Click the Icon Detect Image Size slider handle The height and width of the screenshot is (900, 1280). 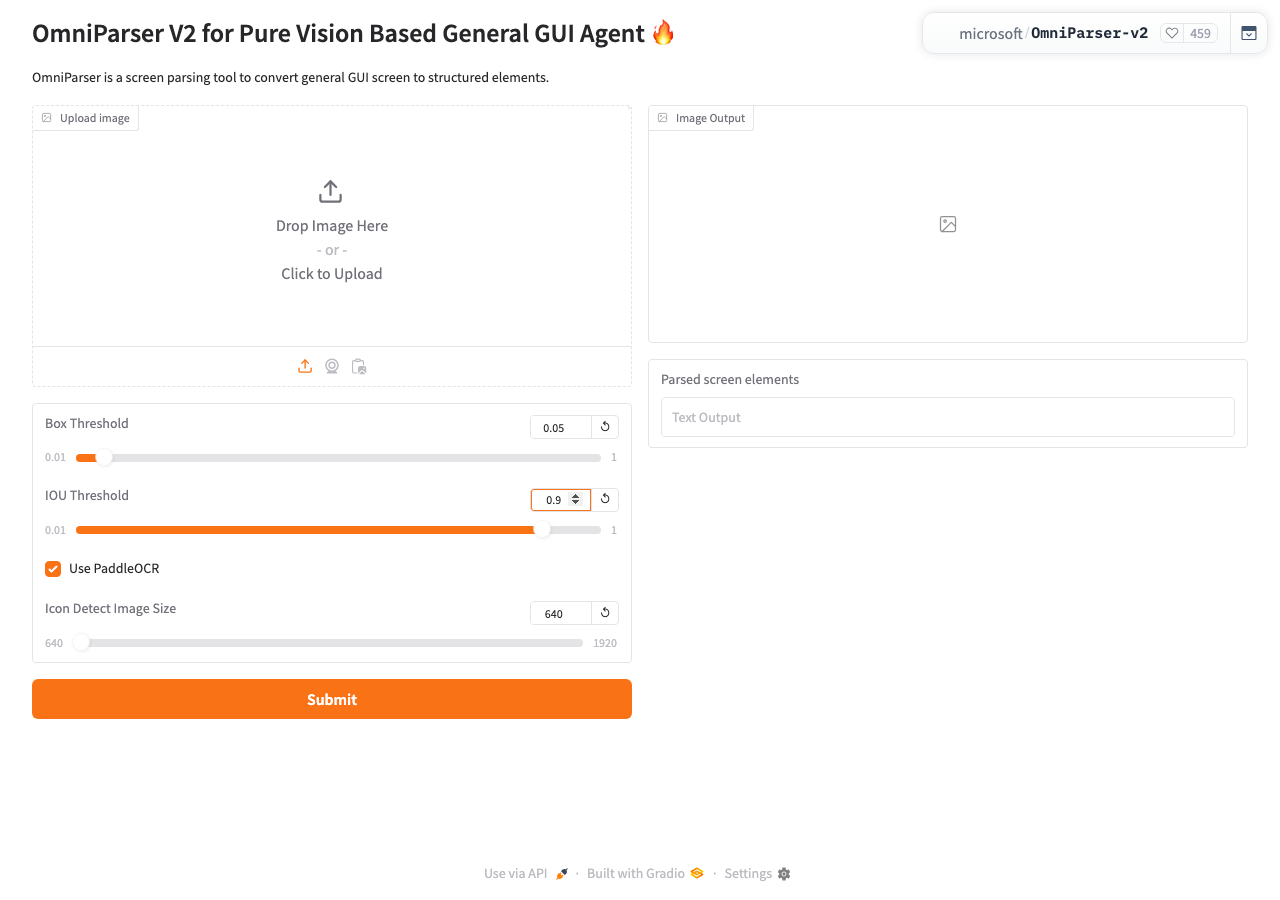82,643
